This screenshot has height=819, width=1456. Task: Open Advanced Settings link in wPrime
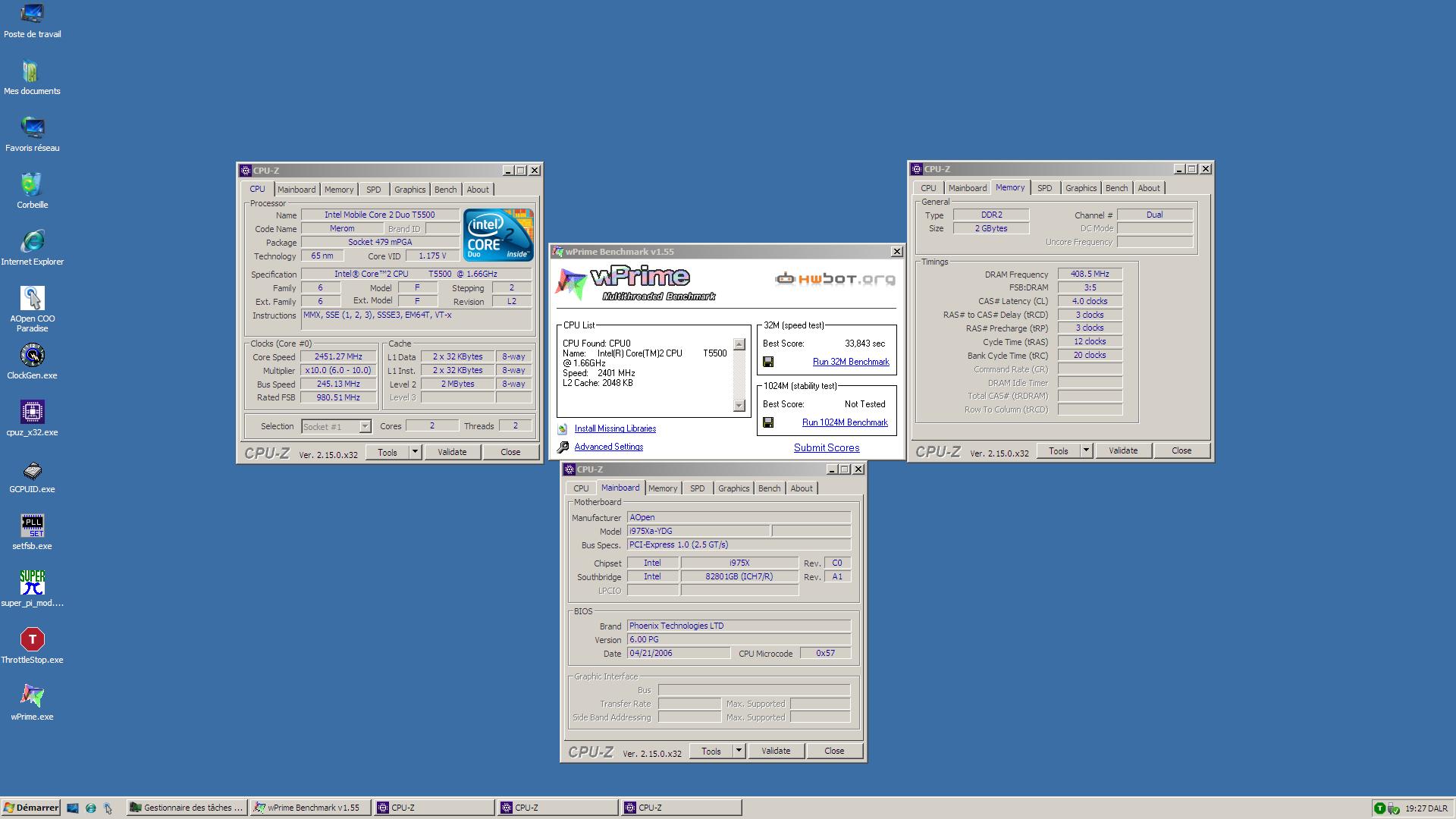click(609, 447)
